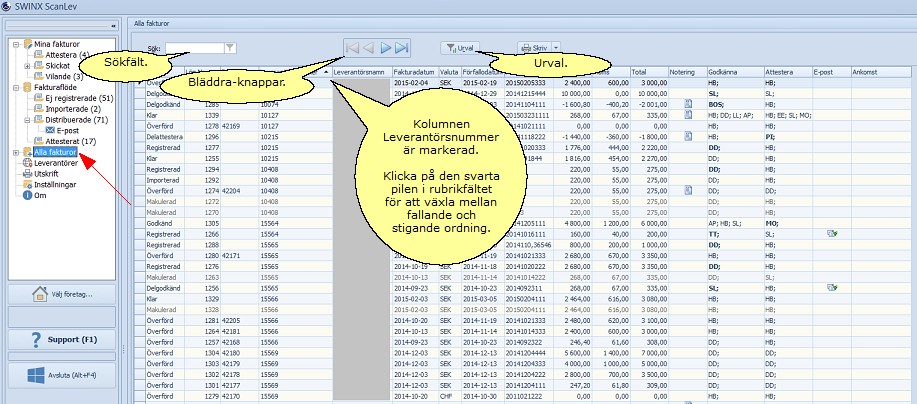Go to the first invoice record
Image resolution: width=917 pixels, height=404 pixels.
click(x=352, y=48)
